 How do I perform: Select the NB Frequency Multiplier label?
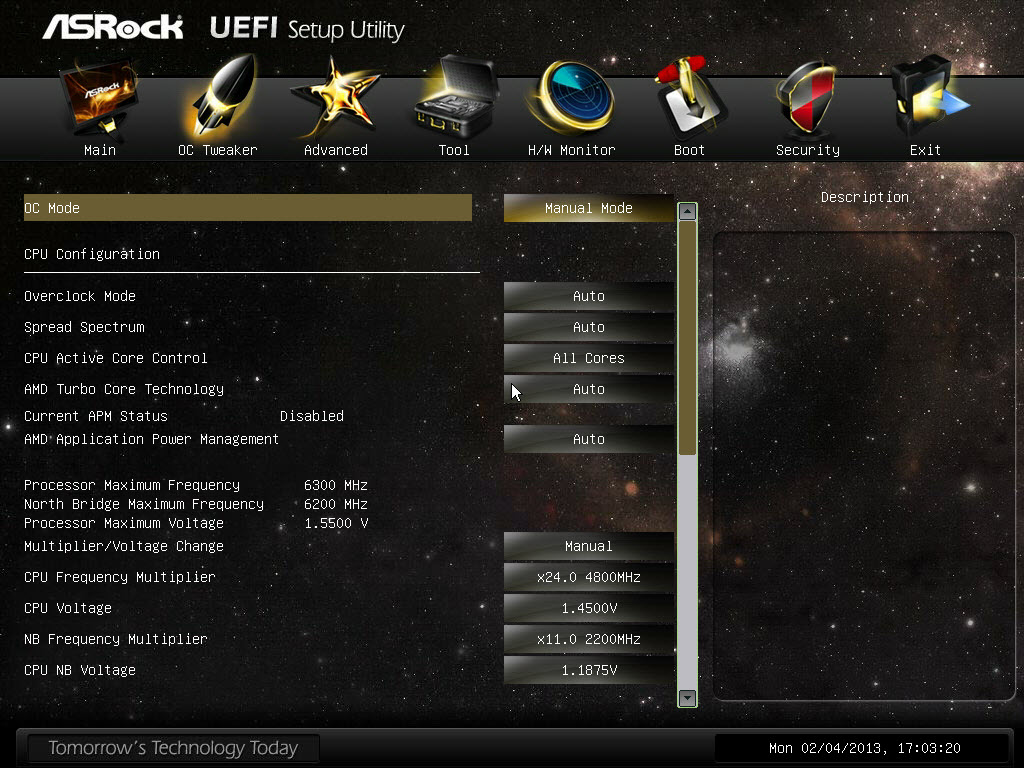point(116,639)
